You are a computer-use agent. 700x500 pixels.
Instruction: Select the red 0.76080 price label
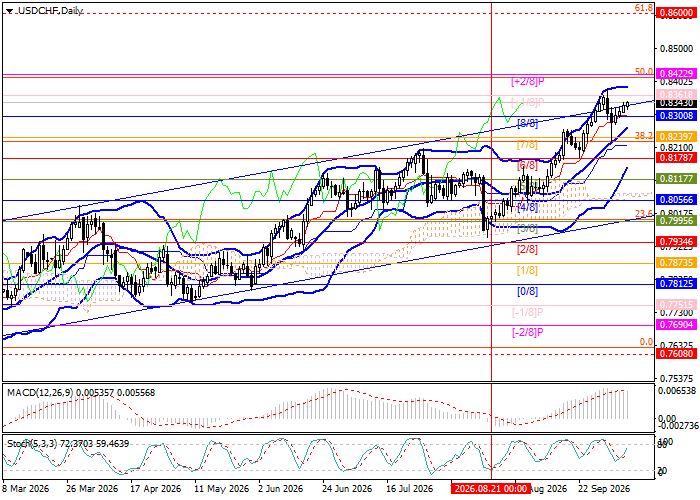click(676, 354)
